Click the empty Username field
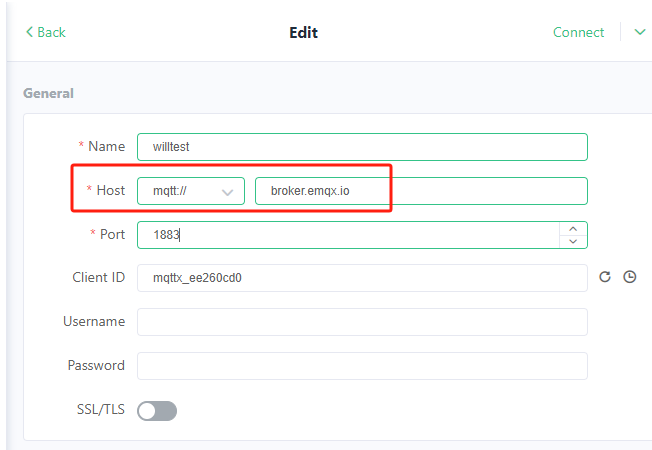652x450 pixels. click(362, 322)
